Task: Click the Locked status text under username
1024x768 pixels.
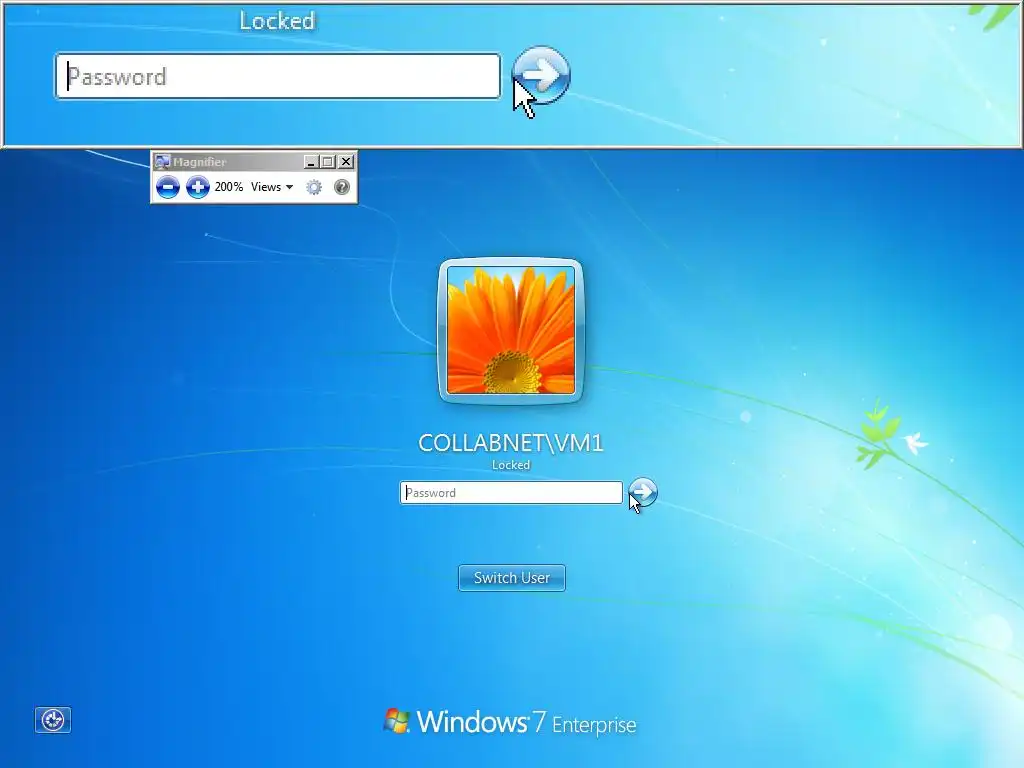Action: coord(511,465)
